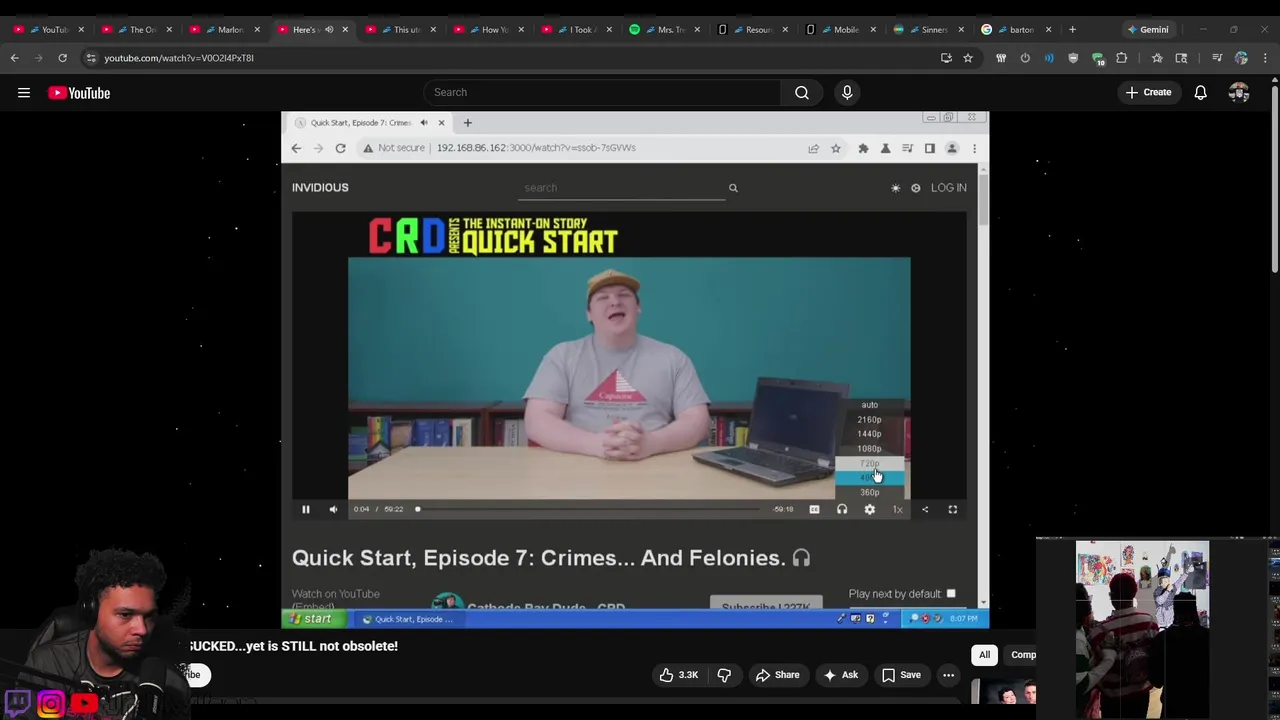
Task: Pause the Invidious video player
Action: (306, 510)
